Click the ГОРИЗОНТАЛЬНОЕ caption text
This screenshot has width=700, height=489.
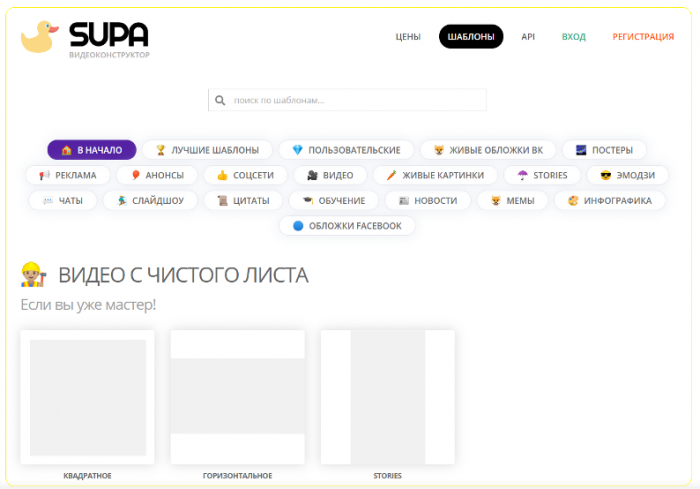[x=238, y=476]
